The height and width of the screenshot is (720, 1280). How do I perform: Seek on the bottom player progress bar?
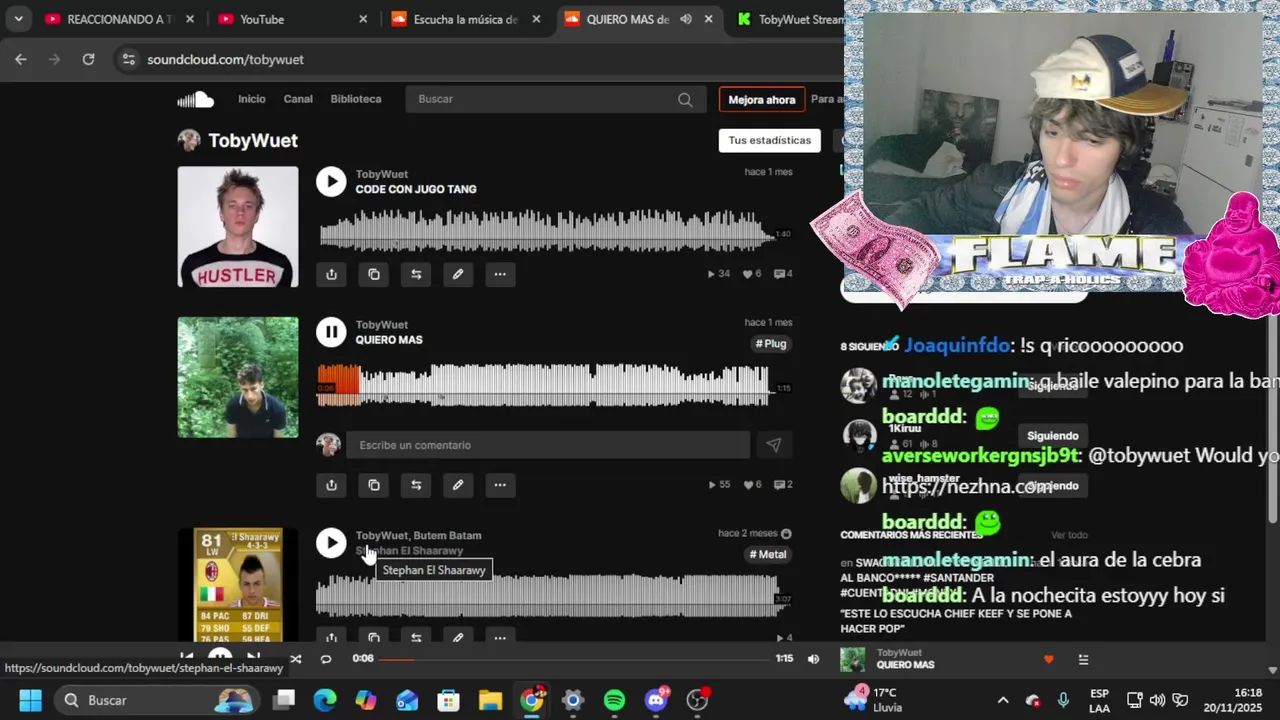pos(575,659)
